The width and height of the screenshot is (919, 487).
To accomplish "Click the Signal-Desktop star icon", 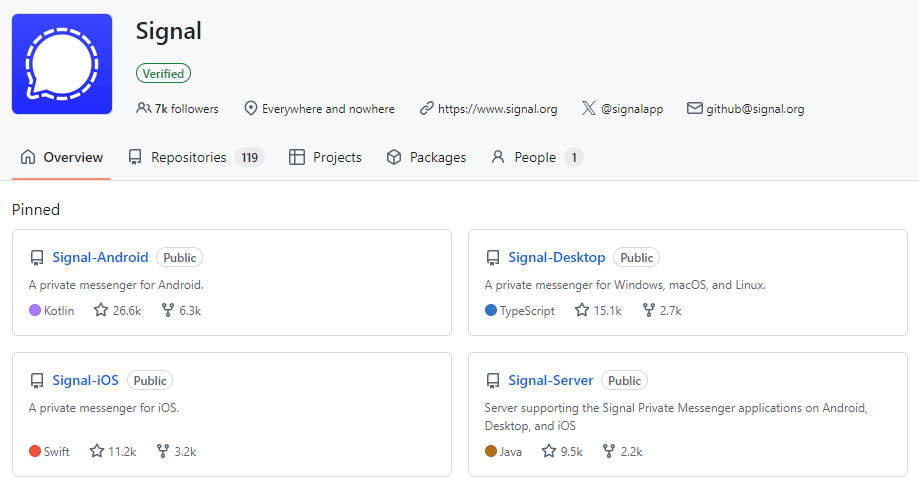I will click(581, 310).
